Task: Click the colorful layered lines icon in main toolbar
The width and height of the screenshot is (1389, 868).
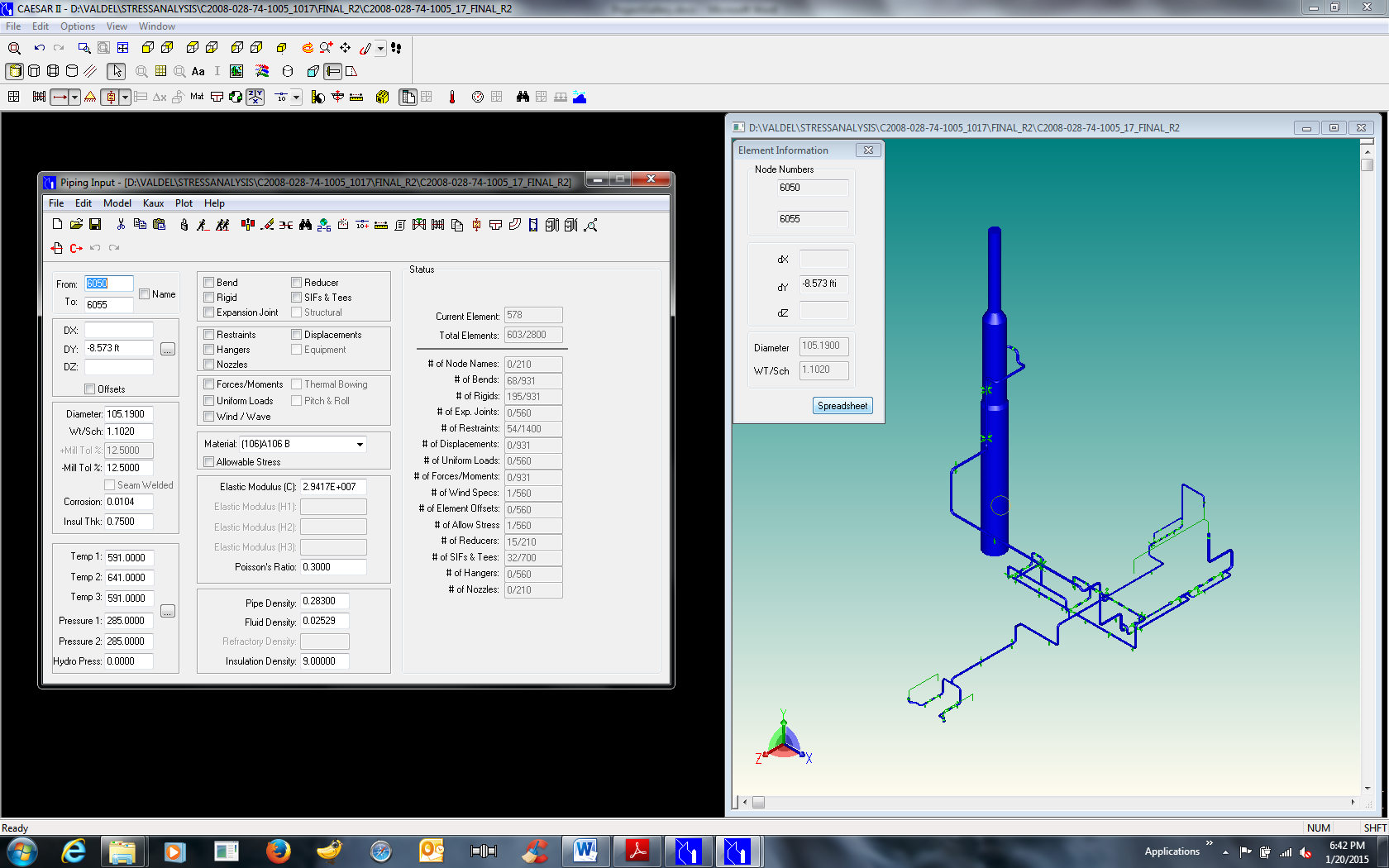Action: (262, 72)
